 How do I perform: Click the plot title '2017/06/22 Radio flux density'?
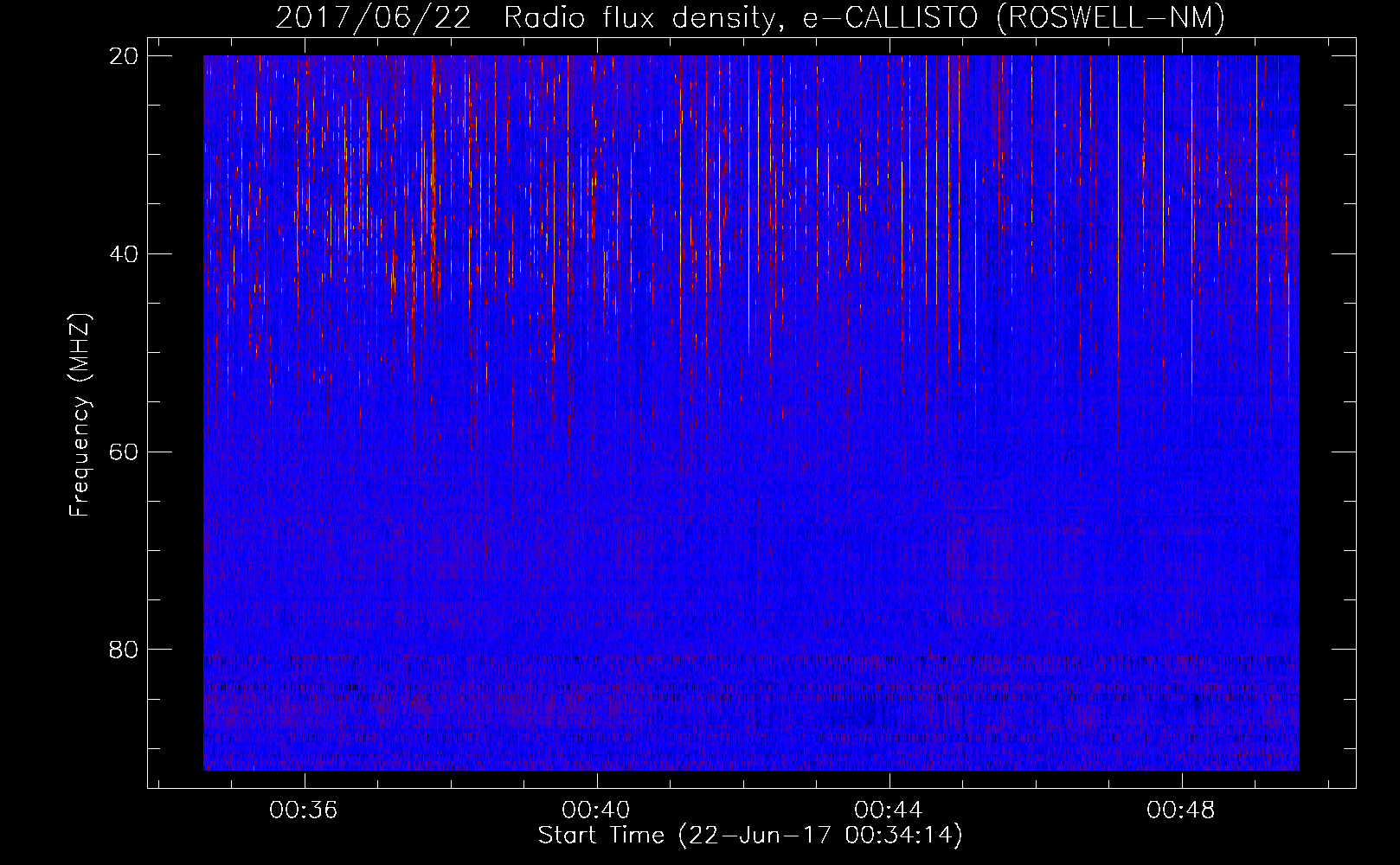[750, 18]
